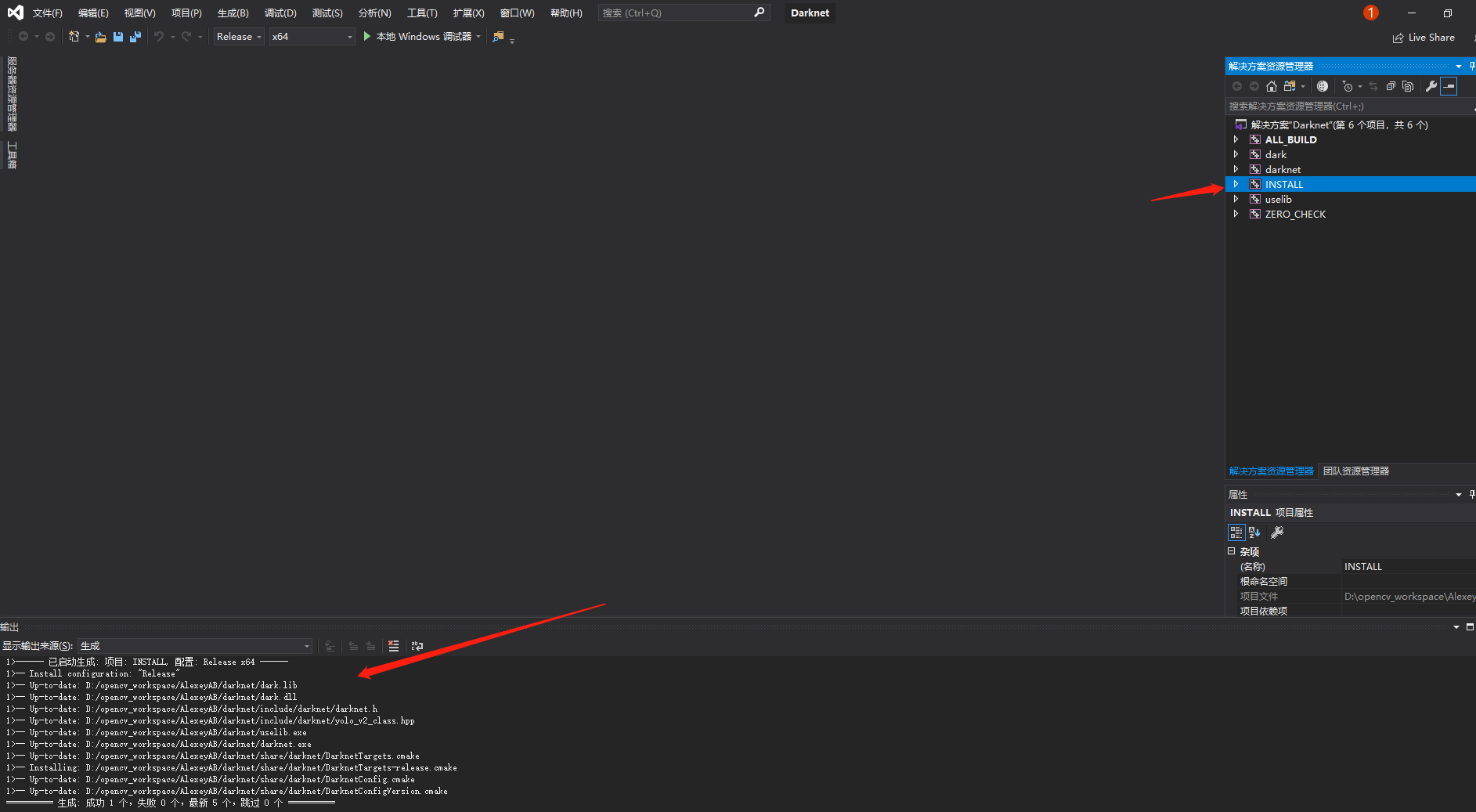Expand the ZERO_CHECK project node
The width and height of the screenshot is (1476, 812).
[1236, 214]
